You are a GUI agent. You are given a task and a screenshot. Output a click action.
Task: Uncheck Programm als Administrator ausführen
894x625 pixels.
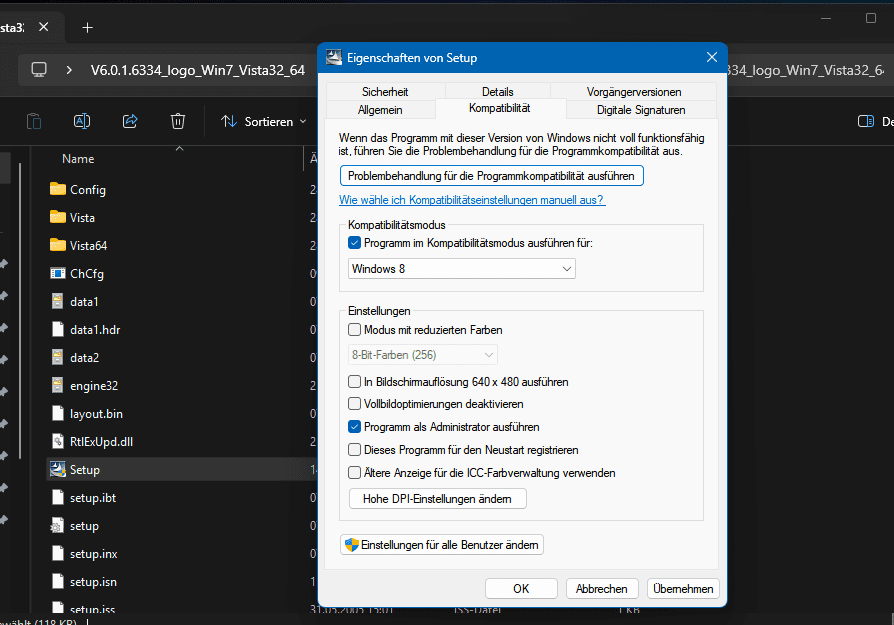[354, 427]
